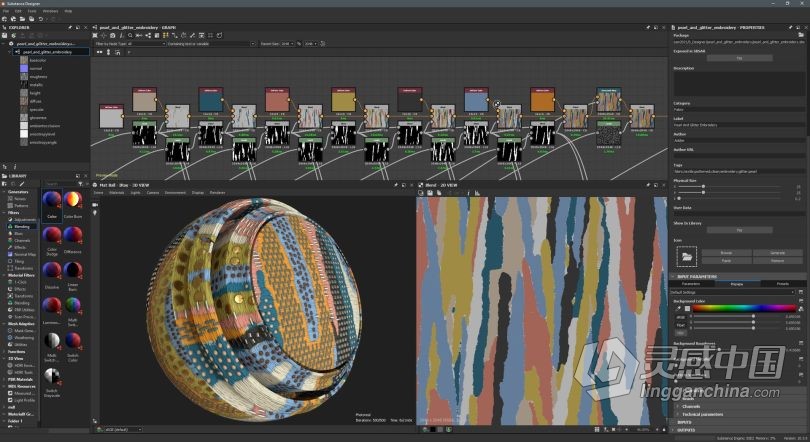Image resolution: width=810 pixels, height=442 pixels.
Task: Click the undo icon in the main toolbar
Action: [40, 19]
